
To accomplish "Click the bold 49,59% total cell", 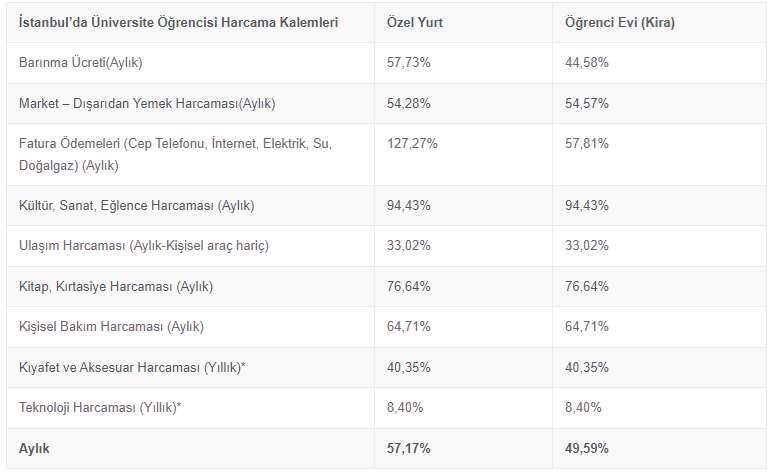I will pos(586,449).
